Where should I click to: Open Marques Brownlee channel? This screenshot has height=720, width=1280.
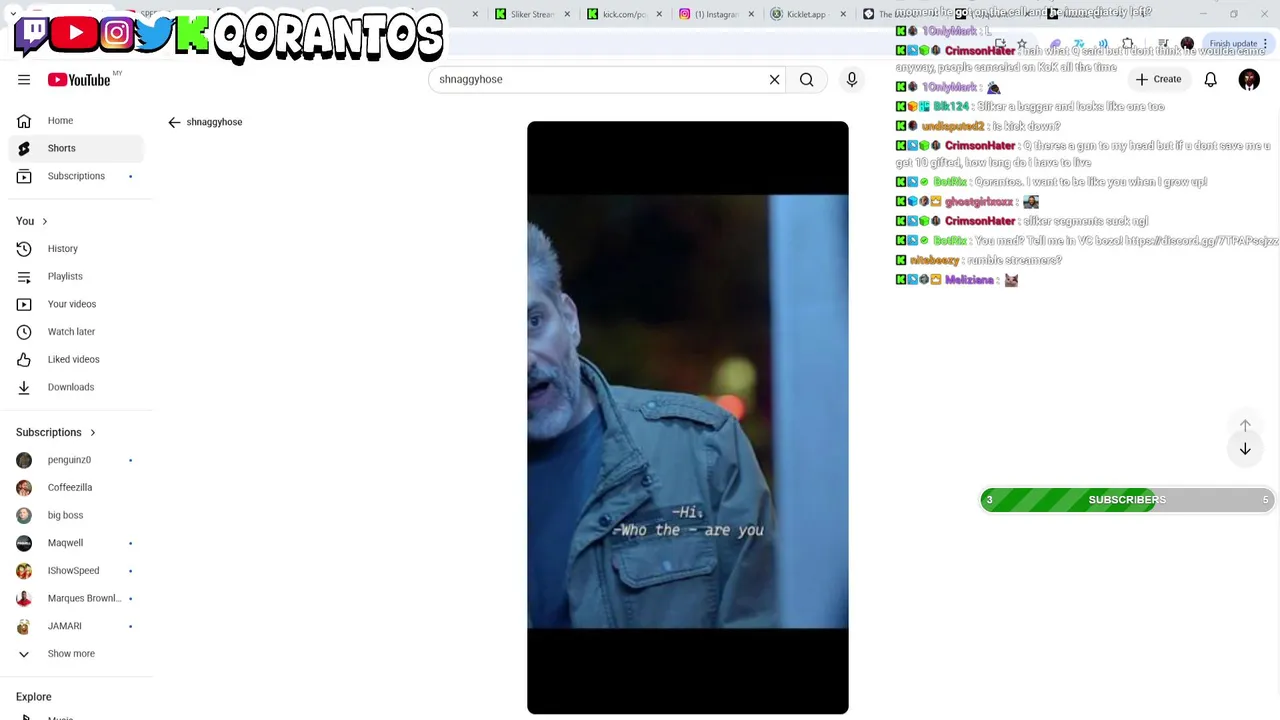pos(76,598)
